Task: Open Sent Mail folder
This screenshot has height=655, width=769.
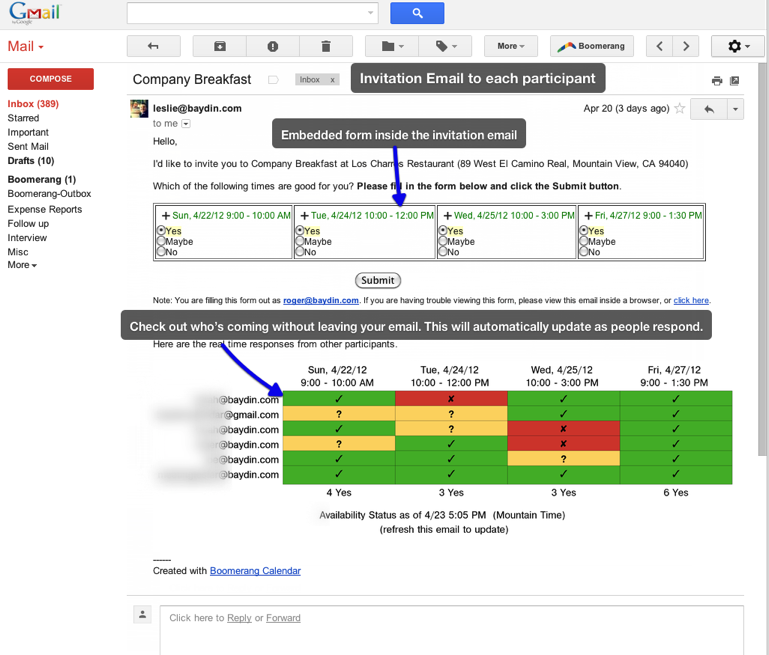Action: coord(28,147)
